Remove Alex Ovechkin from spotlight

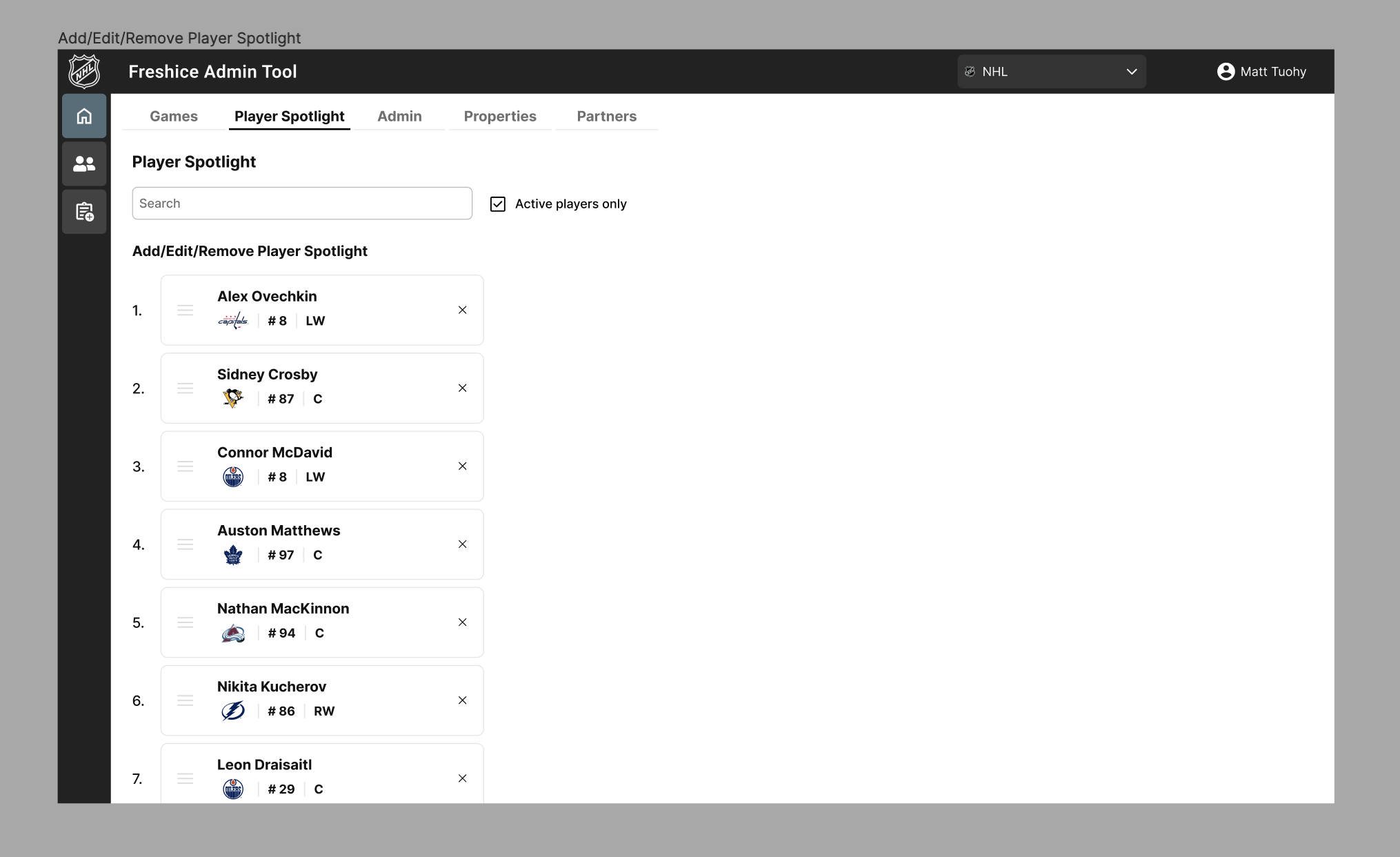(463, 311)
